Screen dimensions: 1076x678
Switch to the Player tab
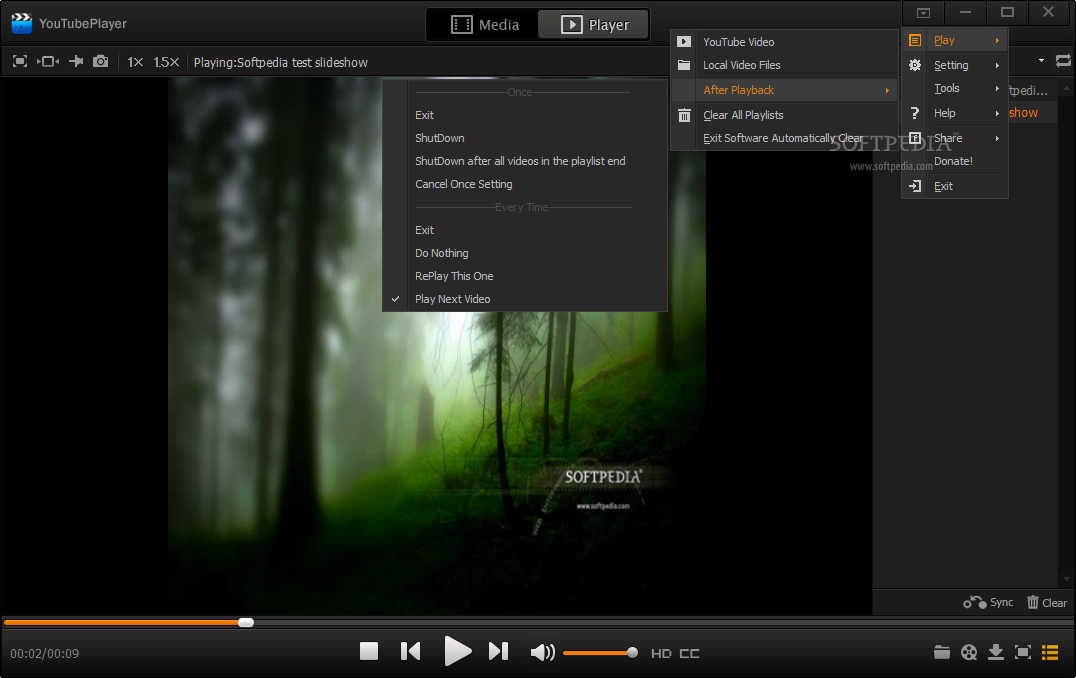pos(594,25)
